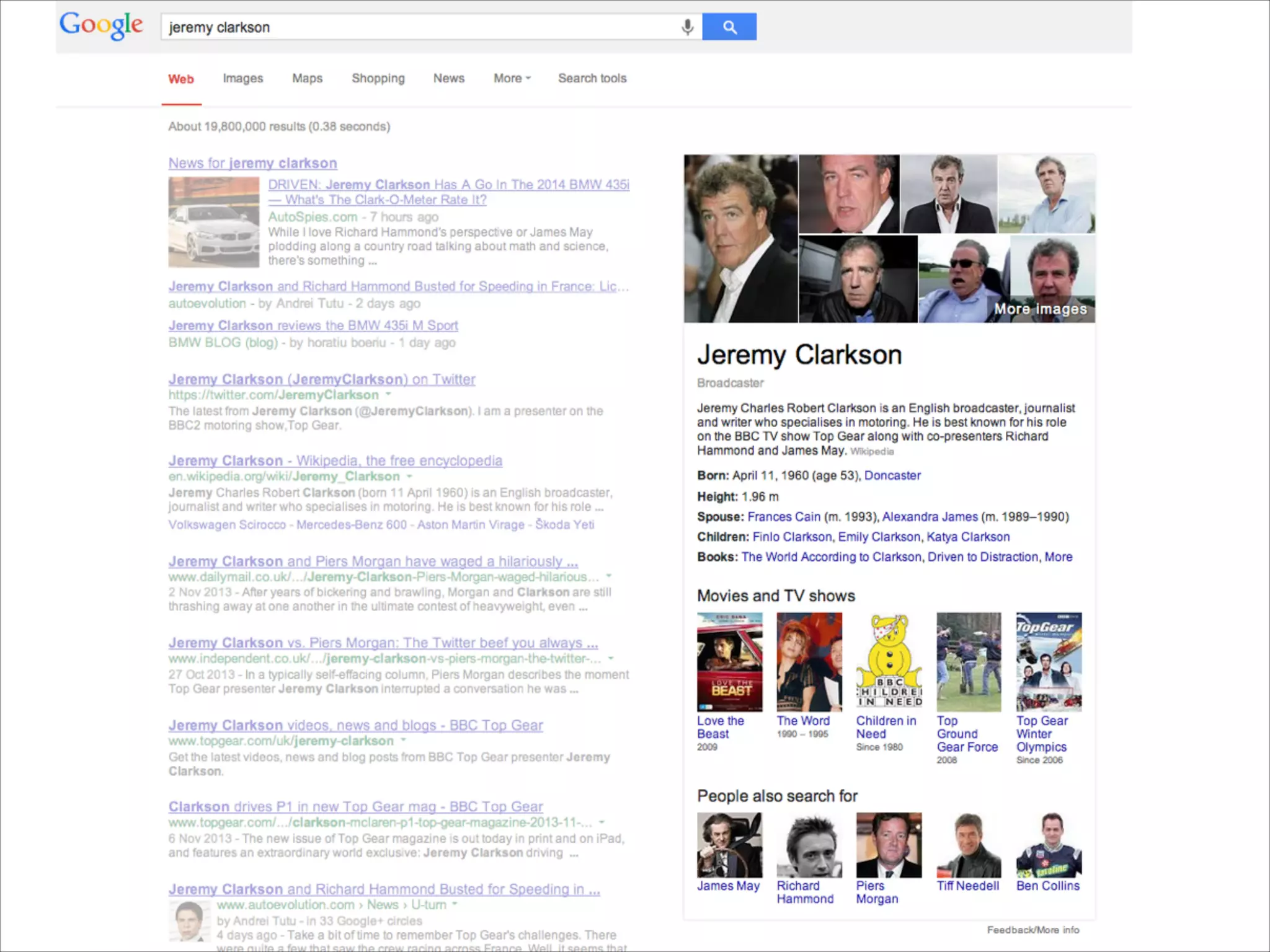Click the Search tools option

[592, 79]
